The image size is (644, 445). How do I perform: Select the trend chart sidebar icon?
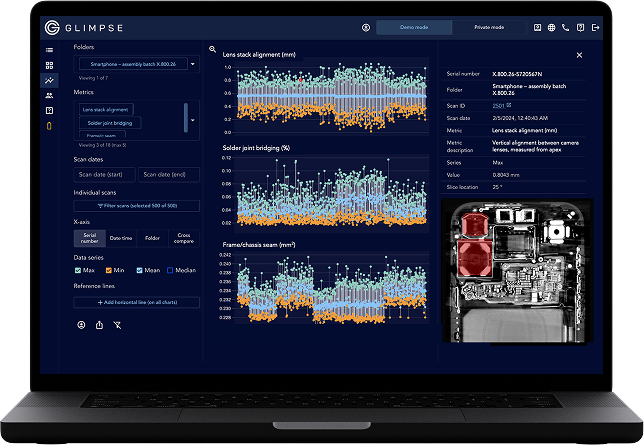(49, 80)
